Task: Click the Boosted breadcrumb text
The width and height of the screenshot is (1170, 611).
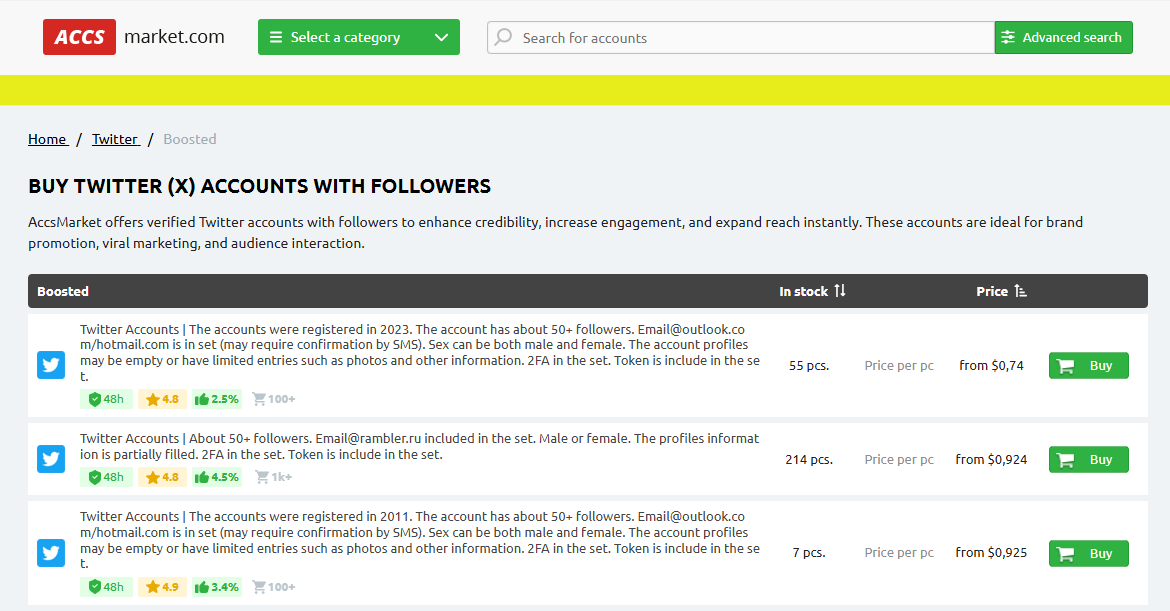Action: (x=190, y=140)
